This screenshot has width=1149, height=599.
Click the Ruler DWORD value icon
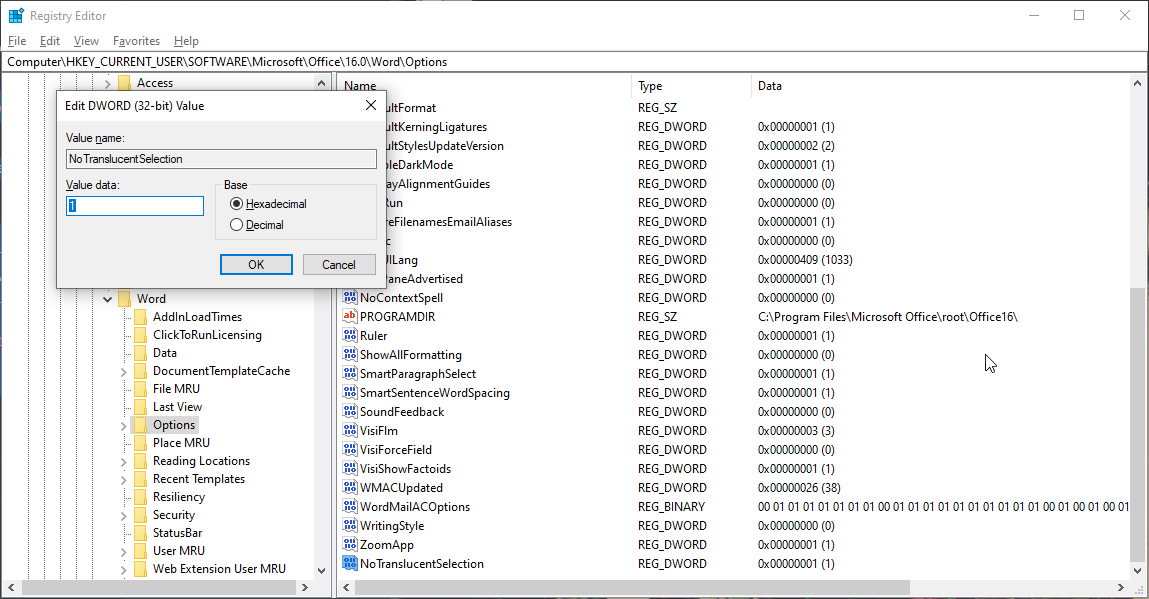click(350, 336)
